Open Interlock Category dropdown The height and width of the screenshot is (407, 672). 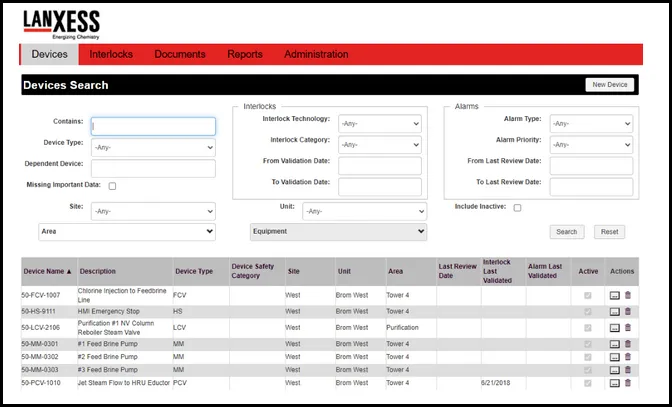[380, 145]
